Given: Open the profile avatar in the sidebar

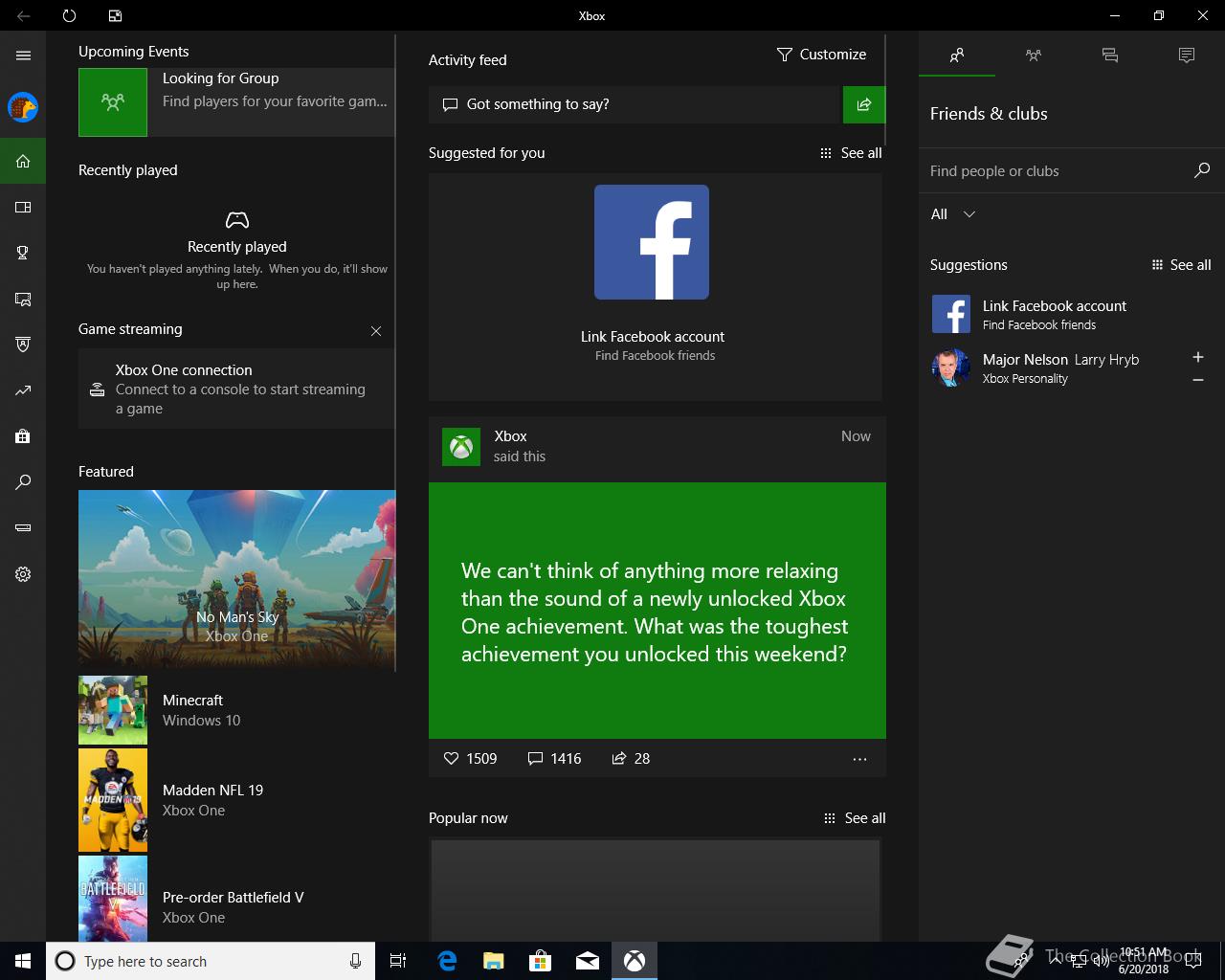Looking at the screenshot, I should [23, 107].
